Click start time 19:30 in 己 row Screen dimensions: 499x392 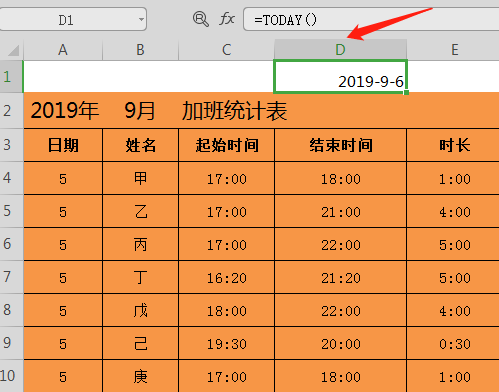pyautogui.click(x=226, y=343)
